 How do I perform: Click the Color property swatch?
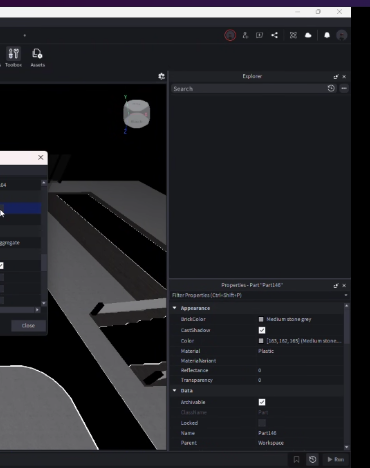click(261, 341)
